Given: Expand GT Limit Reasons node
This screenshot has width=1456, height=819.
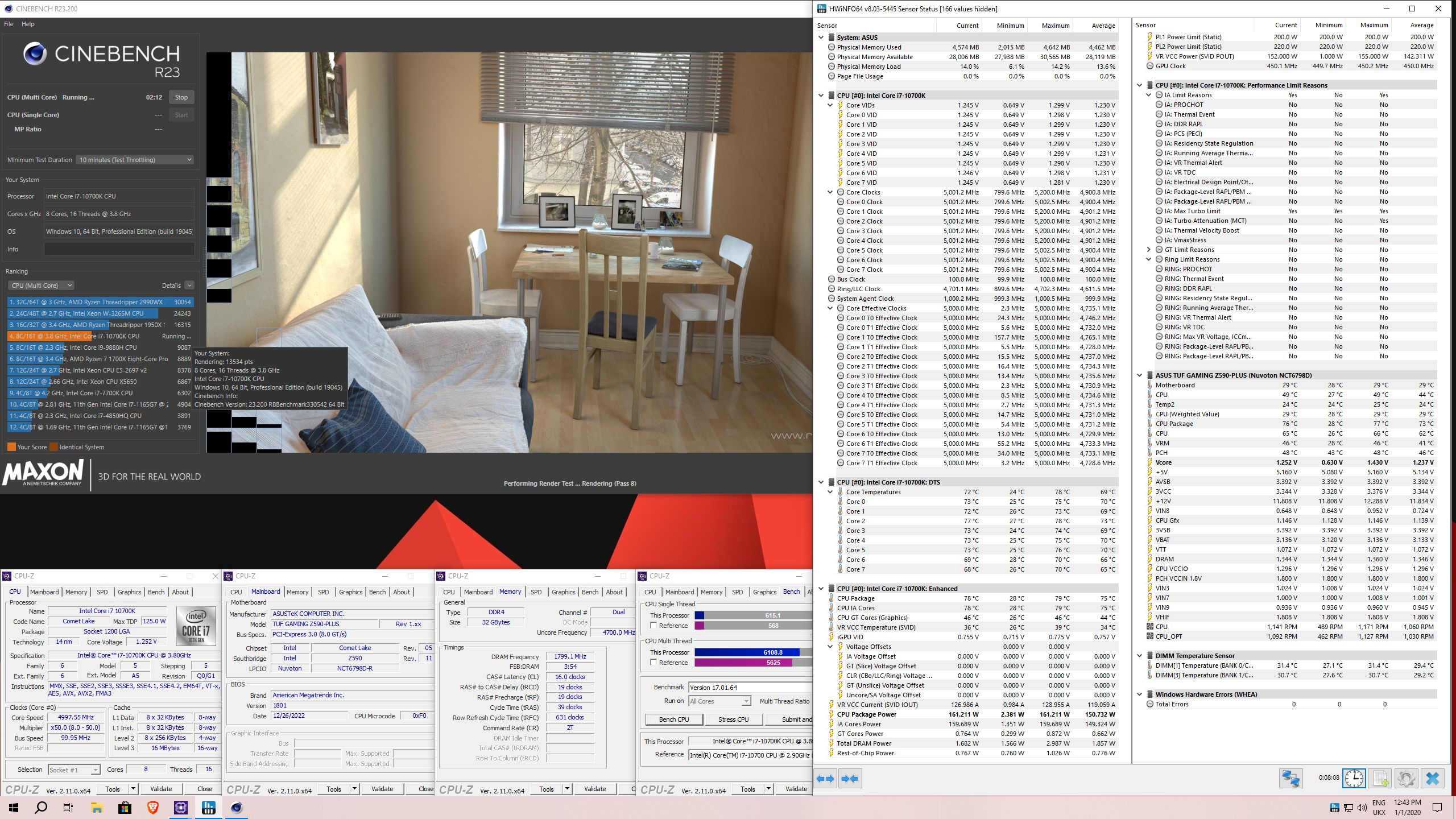Looking at the screenshot, I should coord(1148,250).
